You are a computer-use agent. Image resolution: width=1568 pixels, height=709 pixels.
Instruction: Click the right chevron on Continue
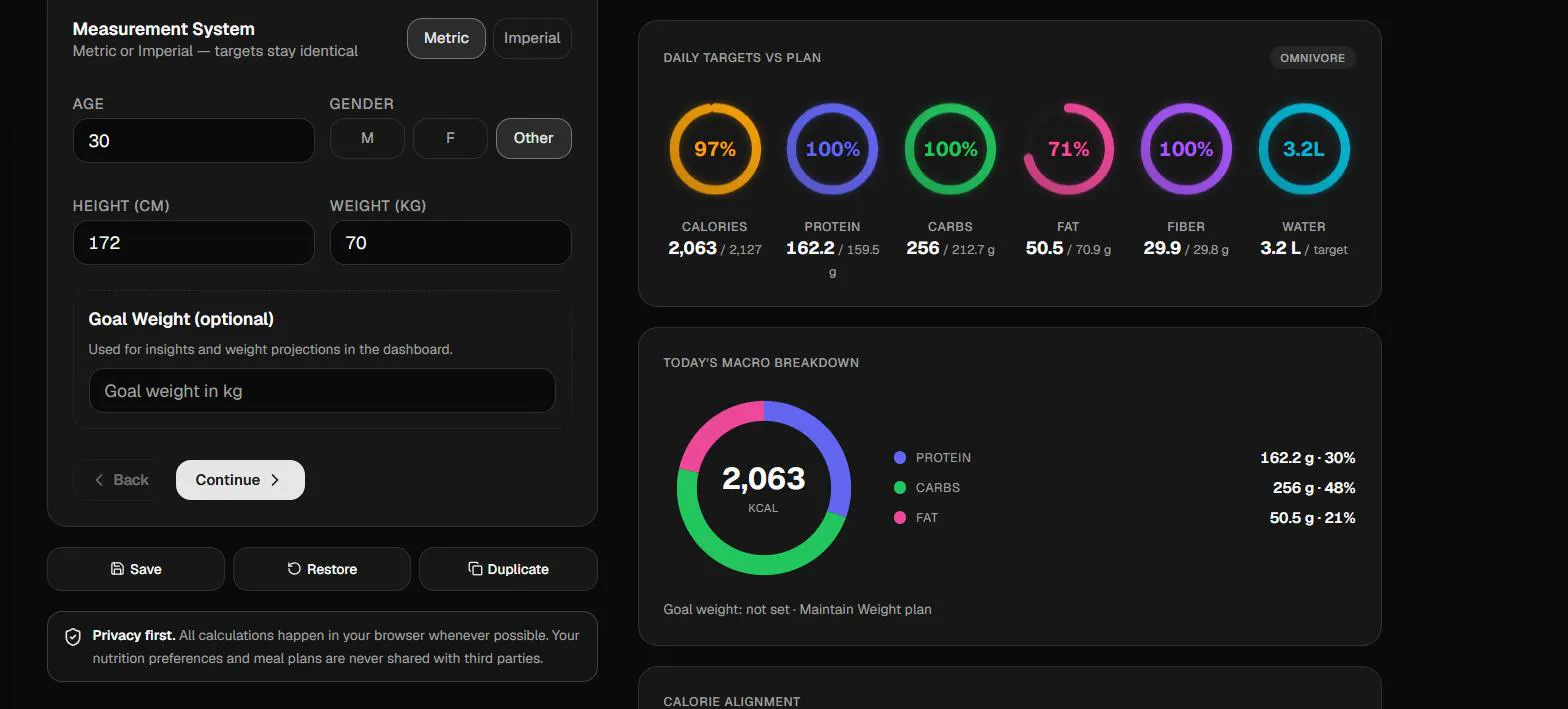(x=275, y=480)
